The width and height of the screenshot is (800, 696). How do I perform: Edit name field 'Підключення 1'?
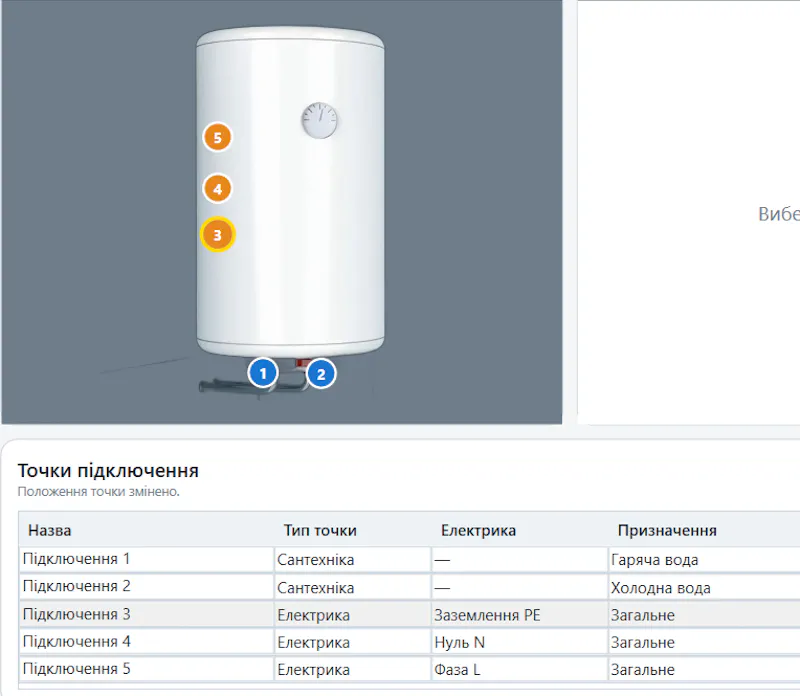click(146, 559)
